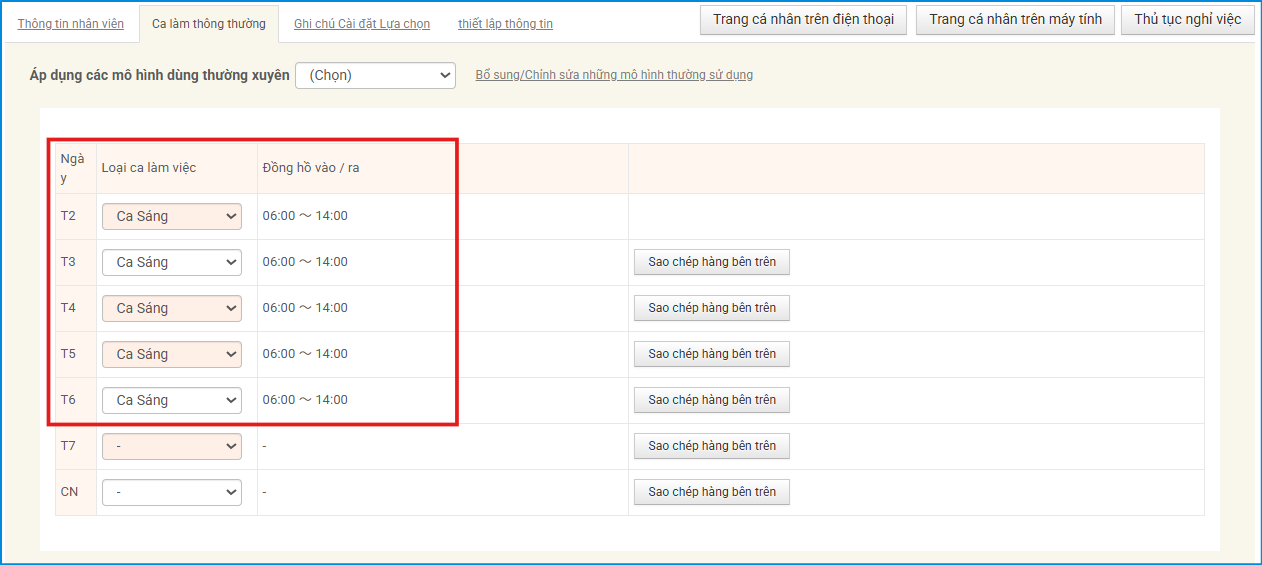Open the Thông tin nhân viên tab
The height and width of the screenshot is (565, 1262).
(x=71, y=24)
